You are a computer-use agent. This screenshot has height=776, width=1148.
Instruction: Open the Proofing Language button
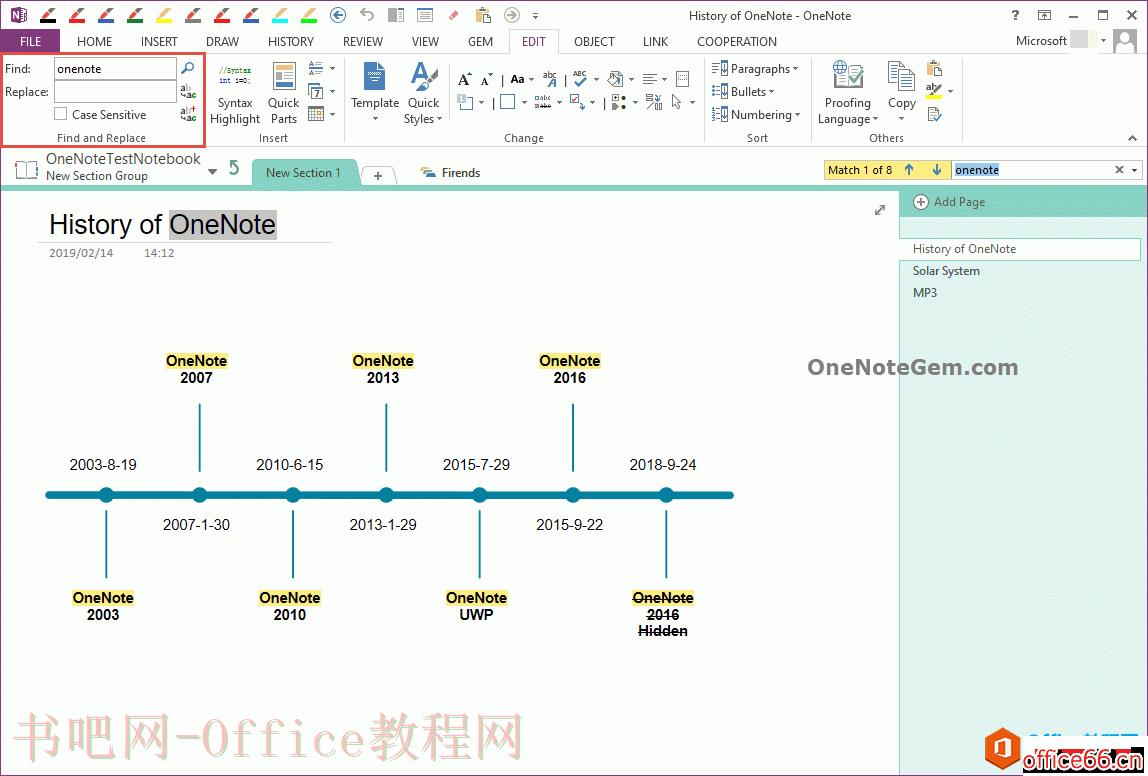pos(847,94)
